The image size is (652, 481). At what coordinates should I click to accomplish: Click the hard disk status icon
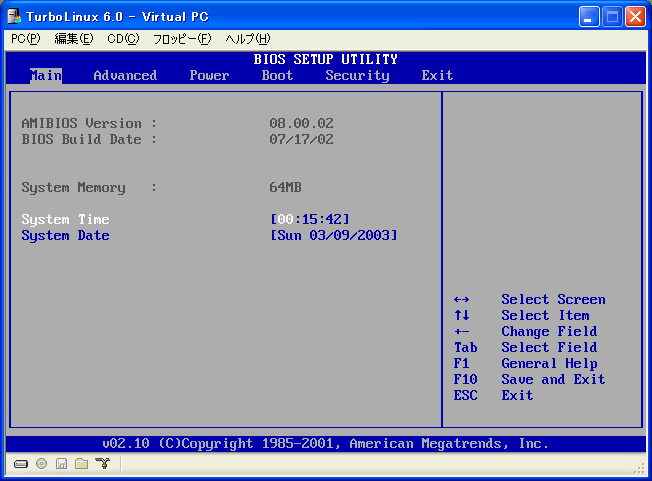(x=21, y=464)
